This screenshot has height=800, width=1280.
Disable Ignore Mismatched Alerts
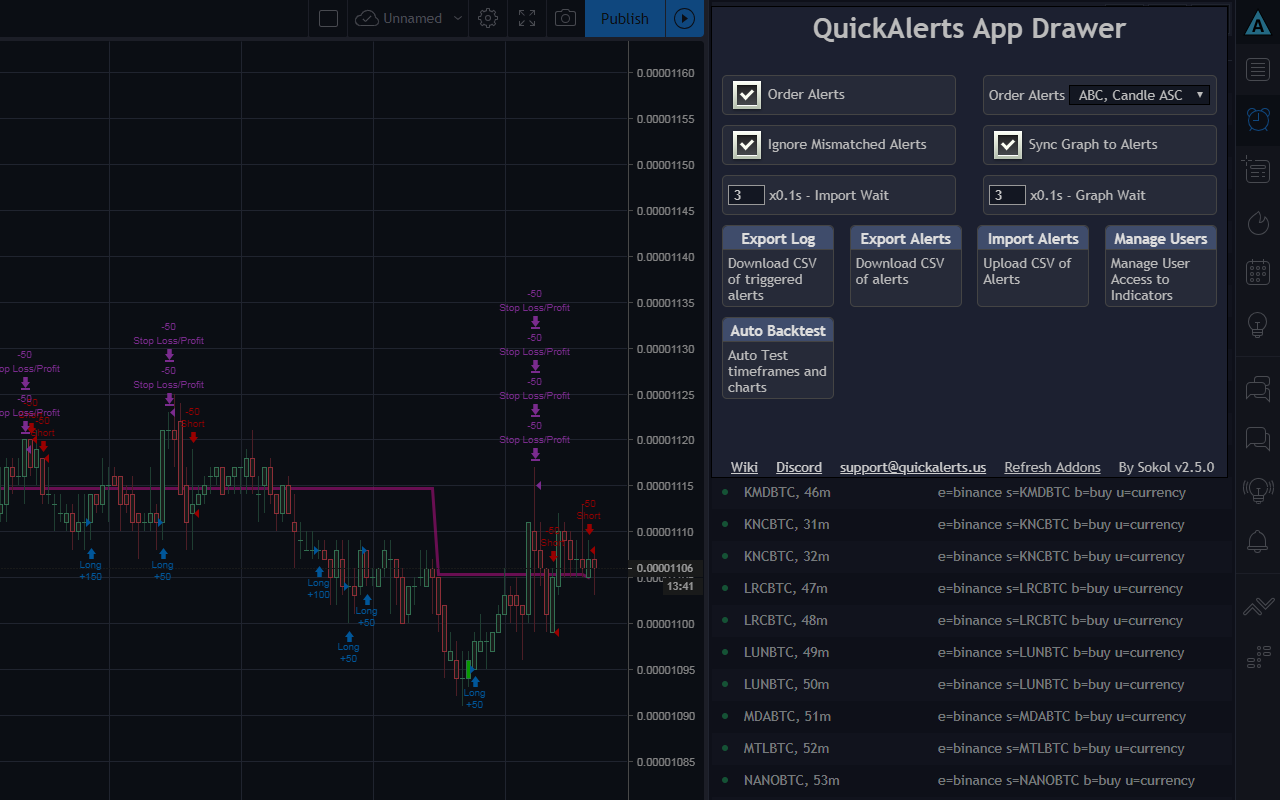click(746, 144)
